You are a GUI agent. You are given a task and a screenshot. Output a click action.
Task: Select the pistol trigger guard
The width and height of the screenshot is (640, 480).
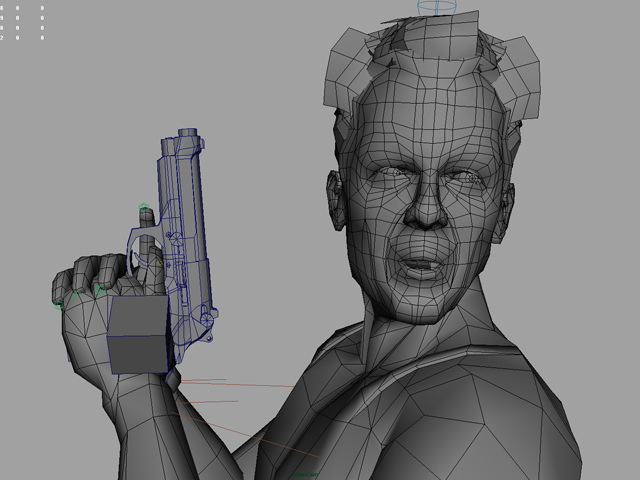pos(143,243)
